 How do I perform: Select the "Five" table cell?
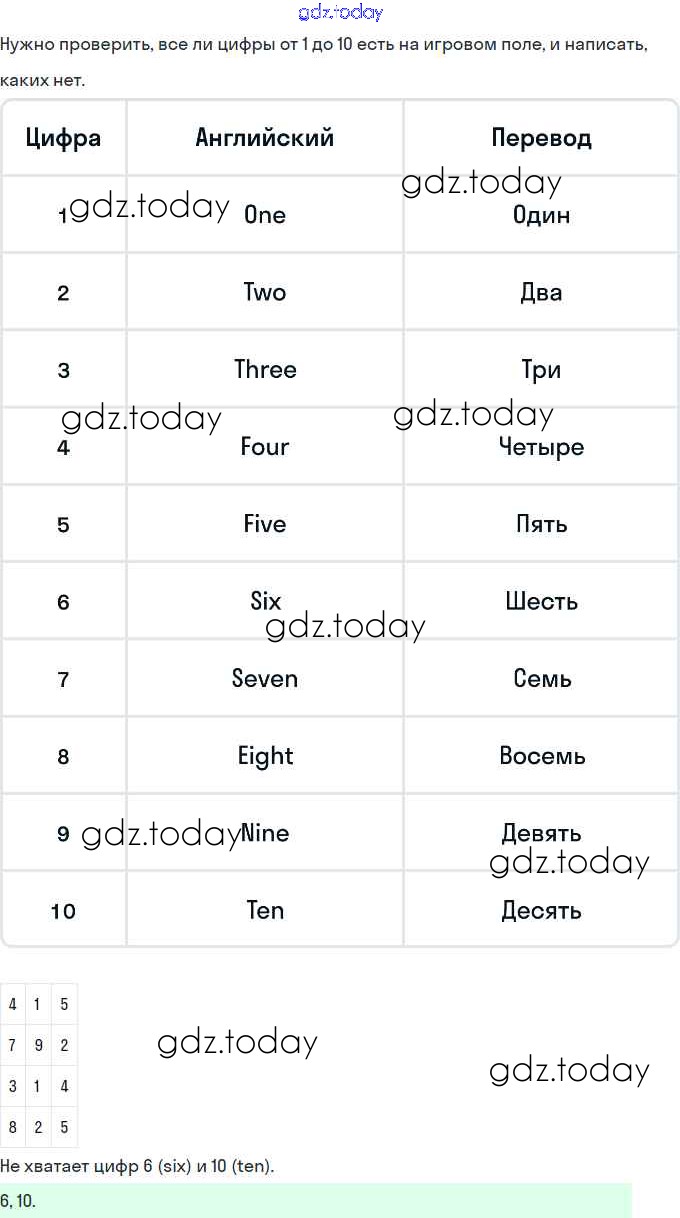[x=265, y=524]
